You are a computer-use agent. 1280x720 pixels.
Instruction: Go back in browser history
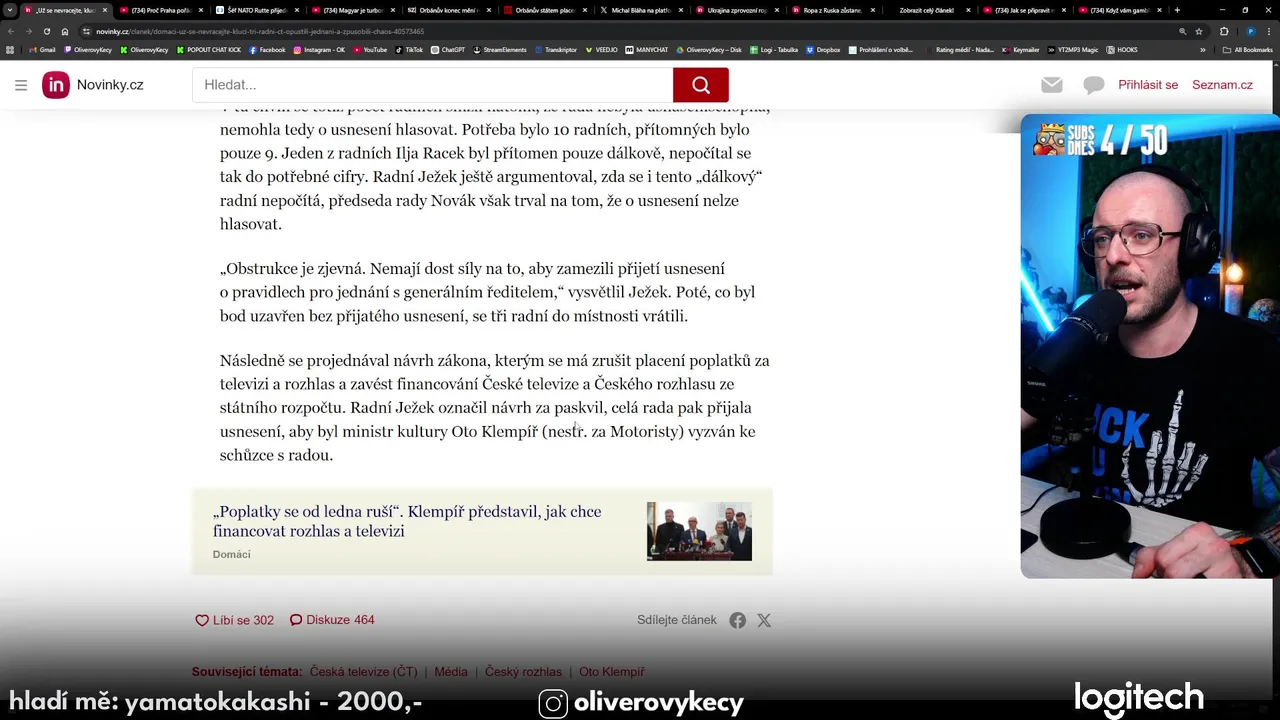(11, 31)
